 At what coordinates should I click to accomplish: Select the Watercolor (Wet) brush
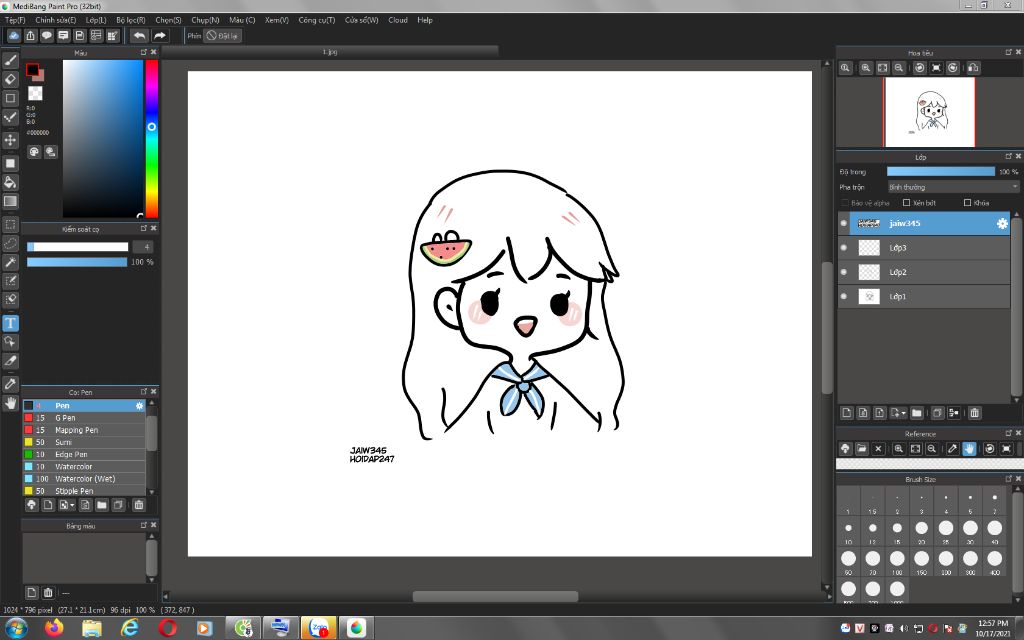pos(84,479)
